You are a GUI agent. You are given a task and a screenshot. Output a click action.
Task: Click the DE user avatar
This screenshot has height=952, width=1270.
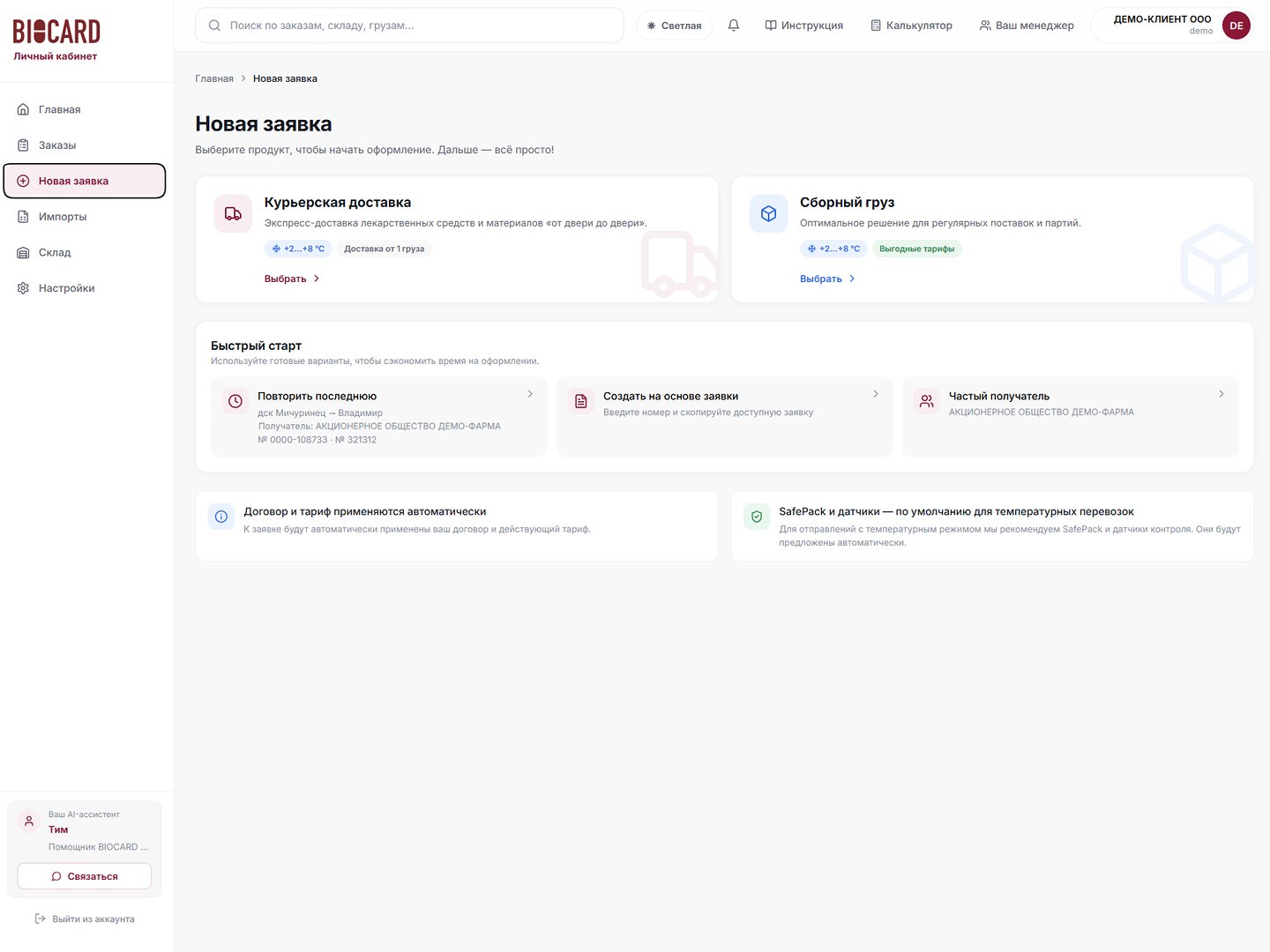tap(1236, 26)
